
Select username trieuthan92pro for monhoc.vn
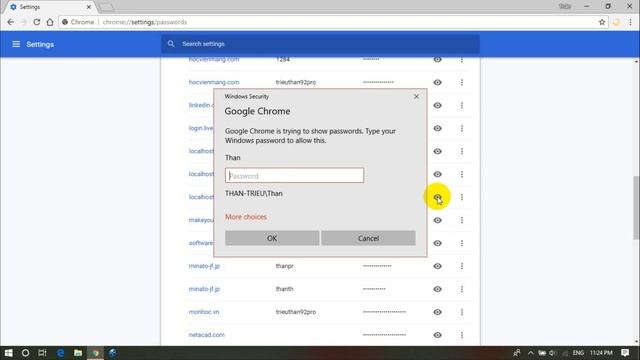pos(296,312)
